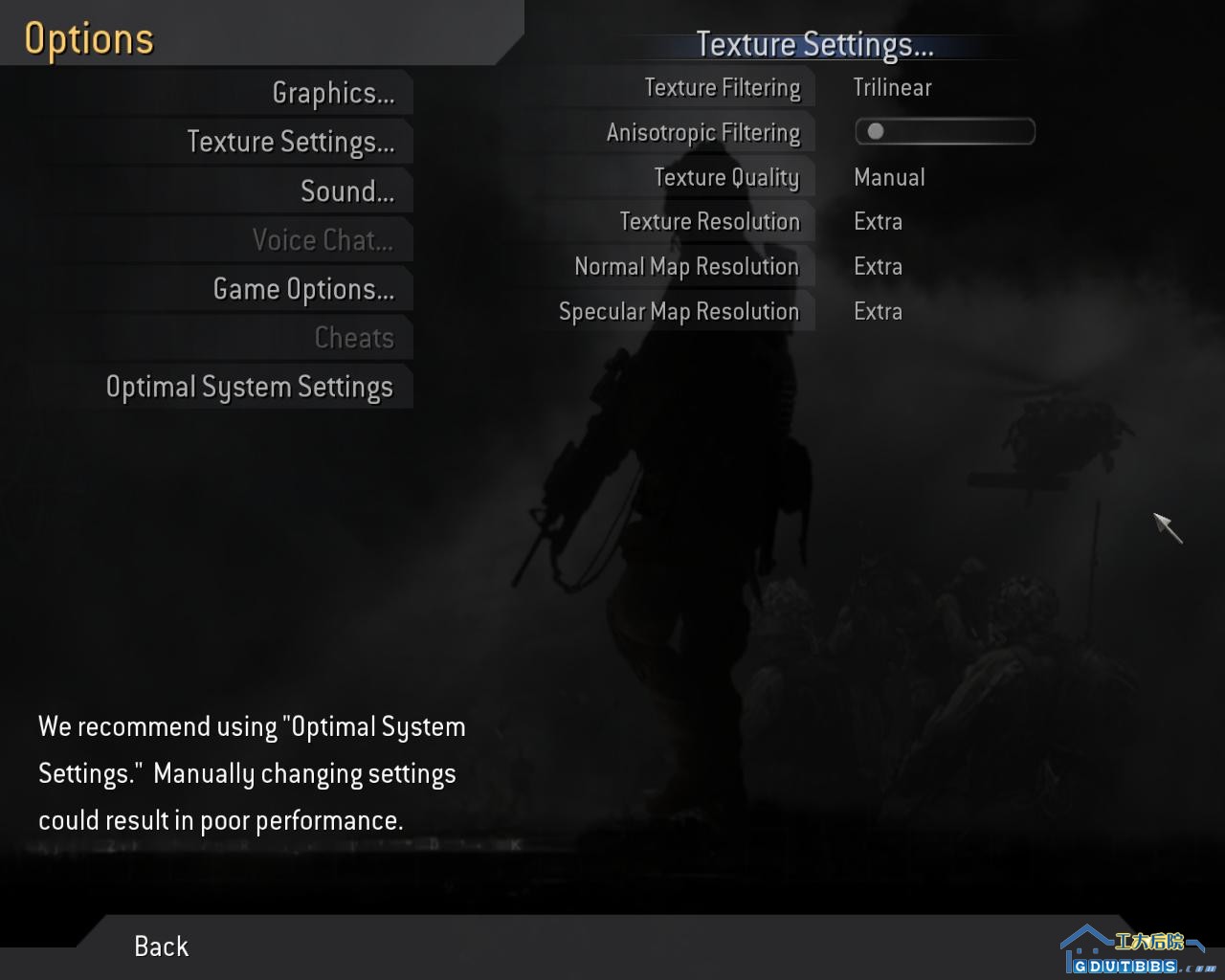Change the Normal Map Resolution Extra value
The image size is (1225, 980).
click(x=878, y=267)
